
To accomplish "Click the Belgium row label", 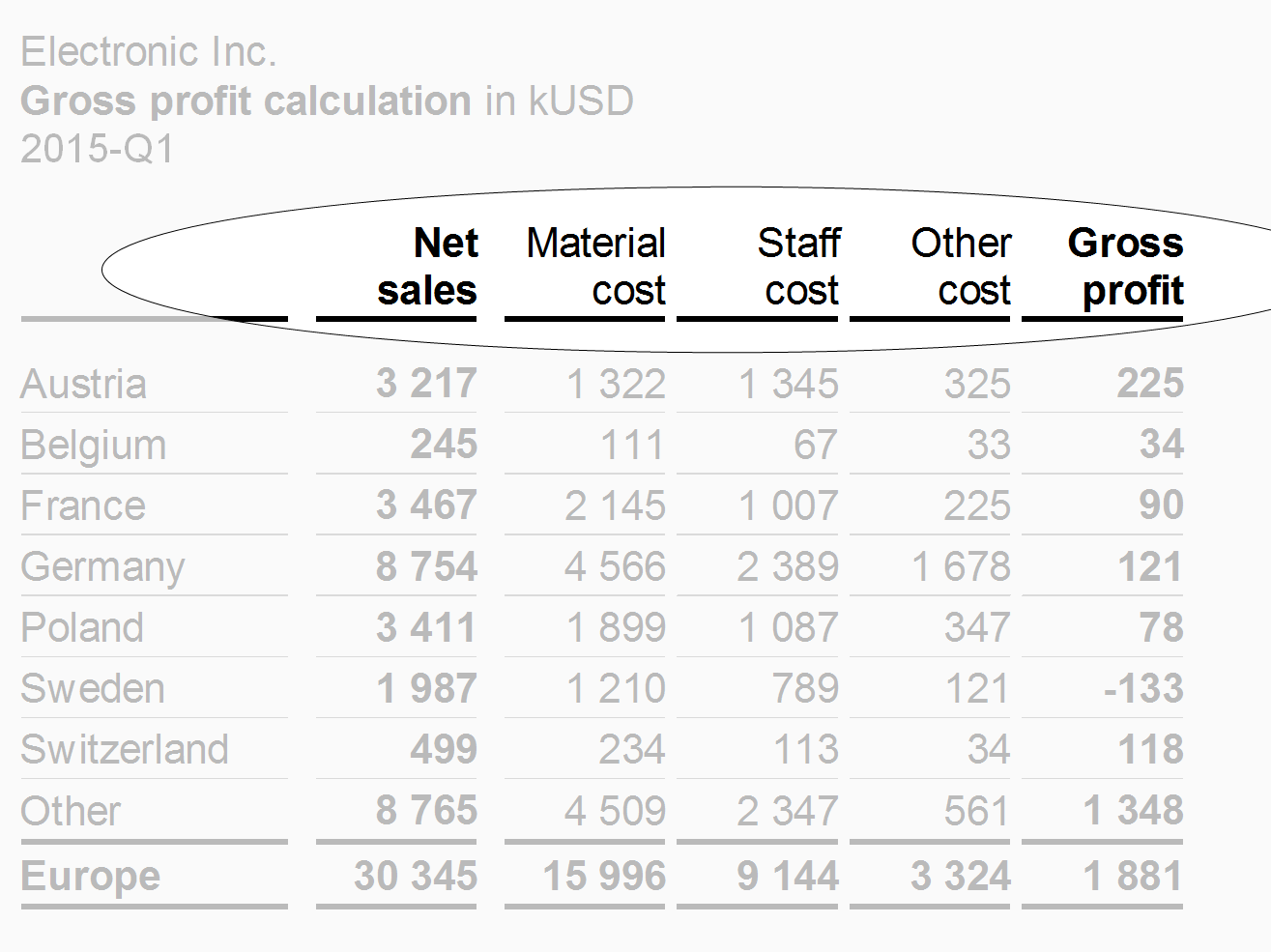I will pyautogui.click(x=94, y=446).
